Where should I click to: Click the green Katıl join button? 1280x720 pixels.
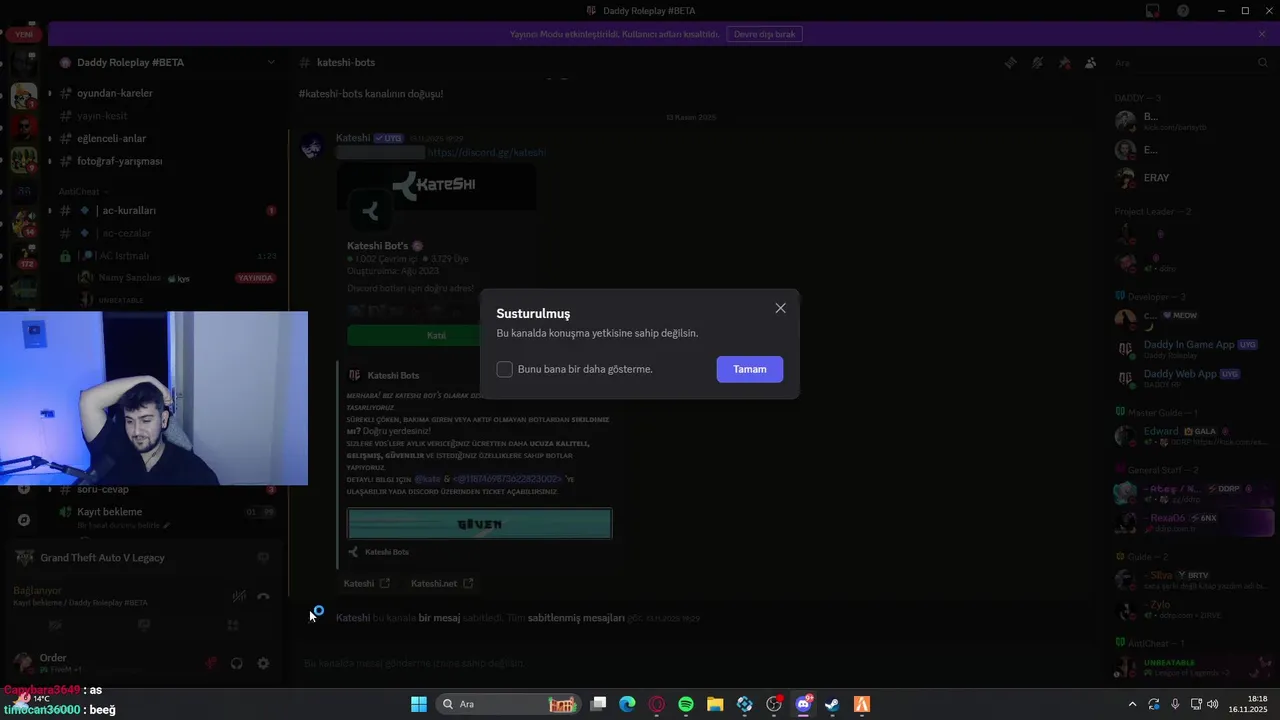[x=437, y=335]
